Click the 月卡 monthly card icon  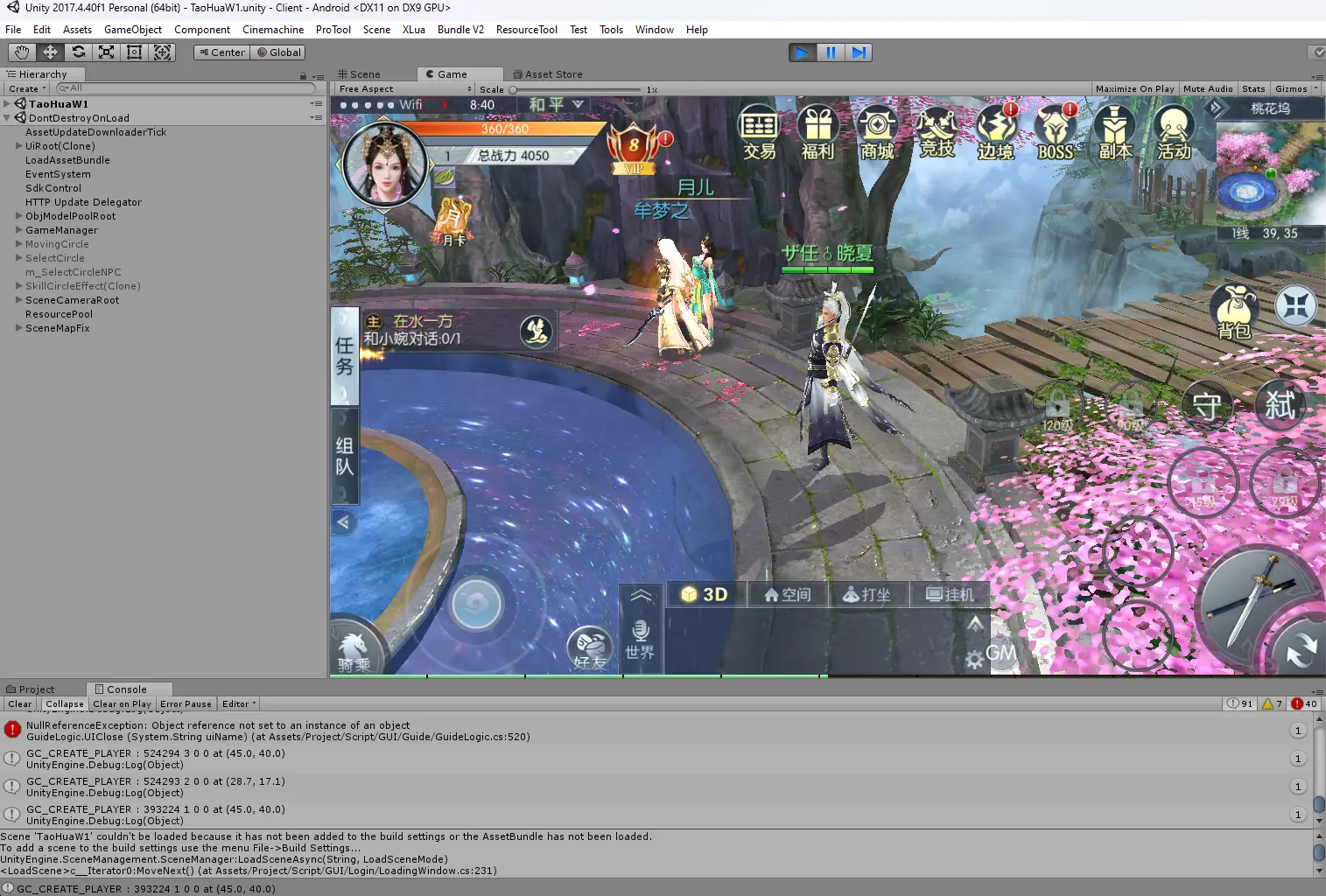(453, 222)
